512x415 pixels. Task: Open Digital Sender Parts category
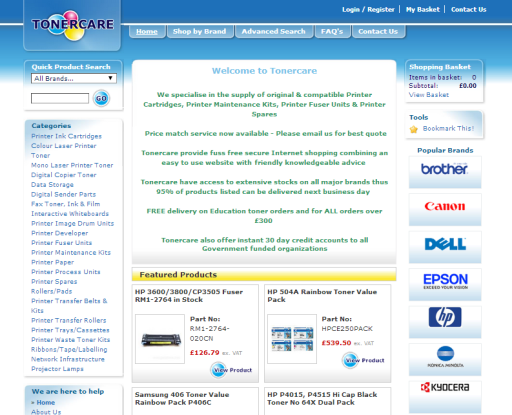[63, 194]
